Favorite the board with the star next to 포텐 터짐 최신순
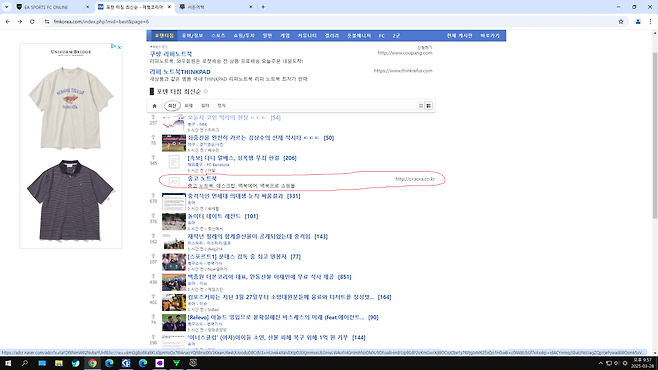The image size is (658, 370). [x=206, y=91]
